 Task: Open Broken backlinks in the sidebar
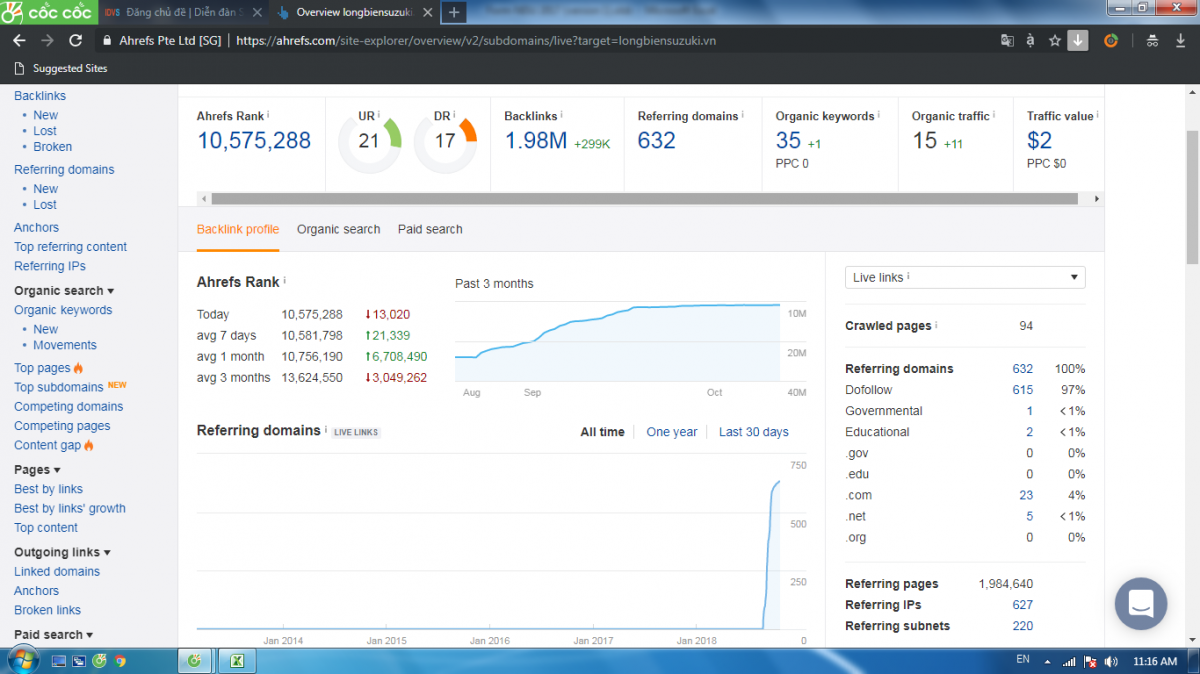[x=53, y=147]
